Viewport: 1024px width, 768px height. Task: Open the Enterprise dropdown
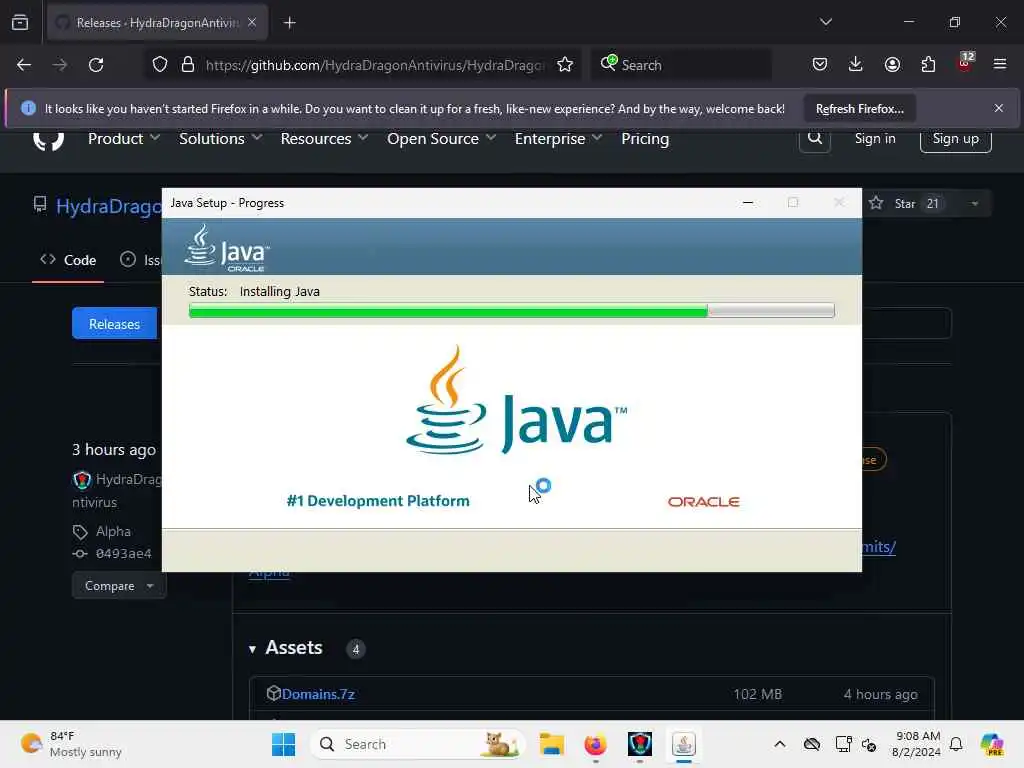point(558,138)
